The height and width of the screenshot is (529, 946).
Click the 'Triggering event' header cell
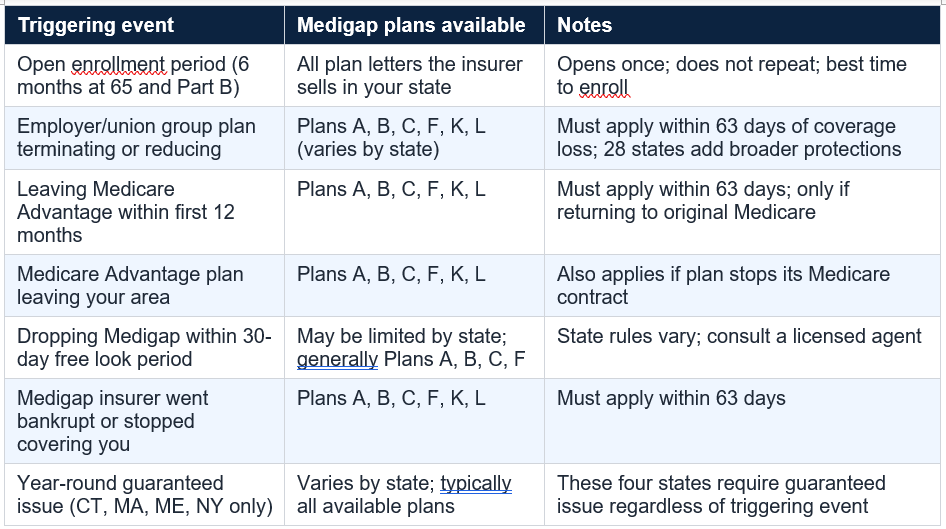coord(144,25)
